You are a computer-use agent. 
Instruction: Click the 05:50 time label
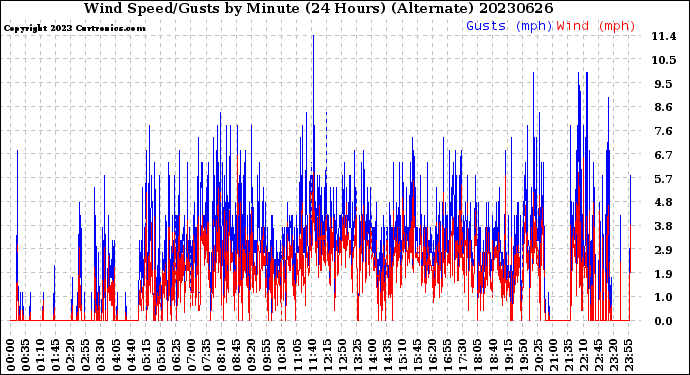tap(161, 355)
